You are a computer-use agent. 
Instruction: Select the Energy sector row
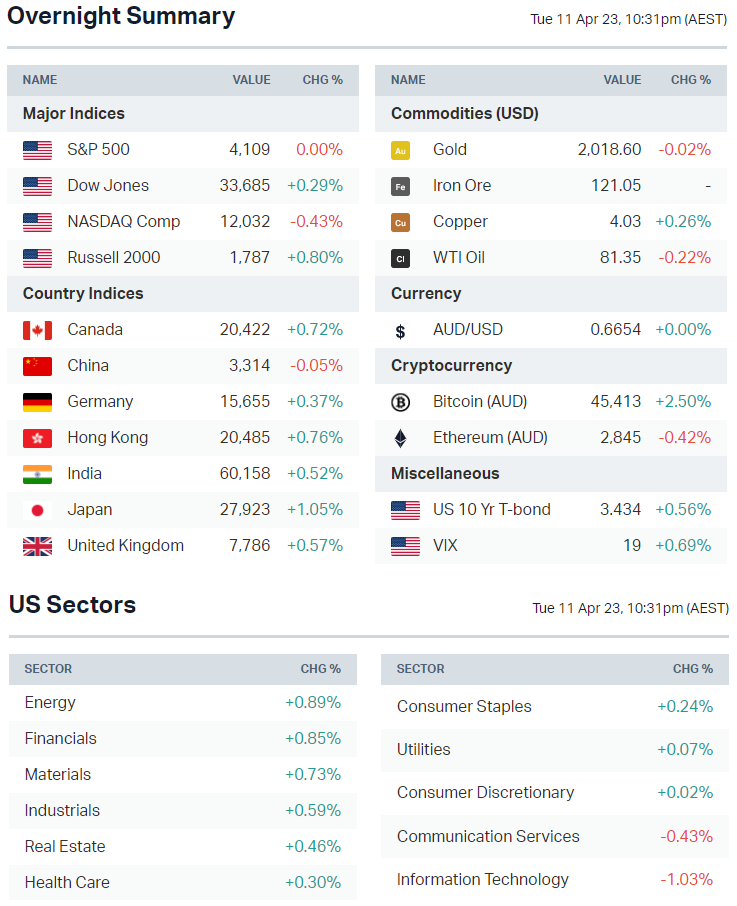point(50,703)
